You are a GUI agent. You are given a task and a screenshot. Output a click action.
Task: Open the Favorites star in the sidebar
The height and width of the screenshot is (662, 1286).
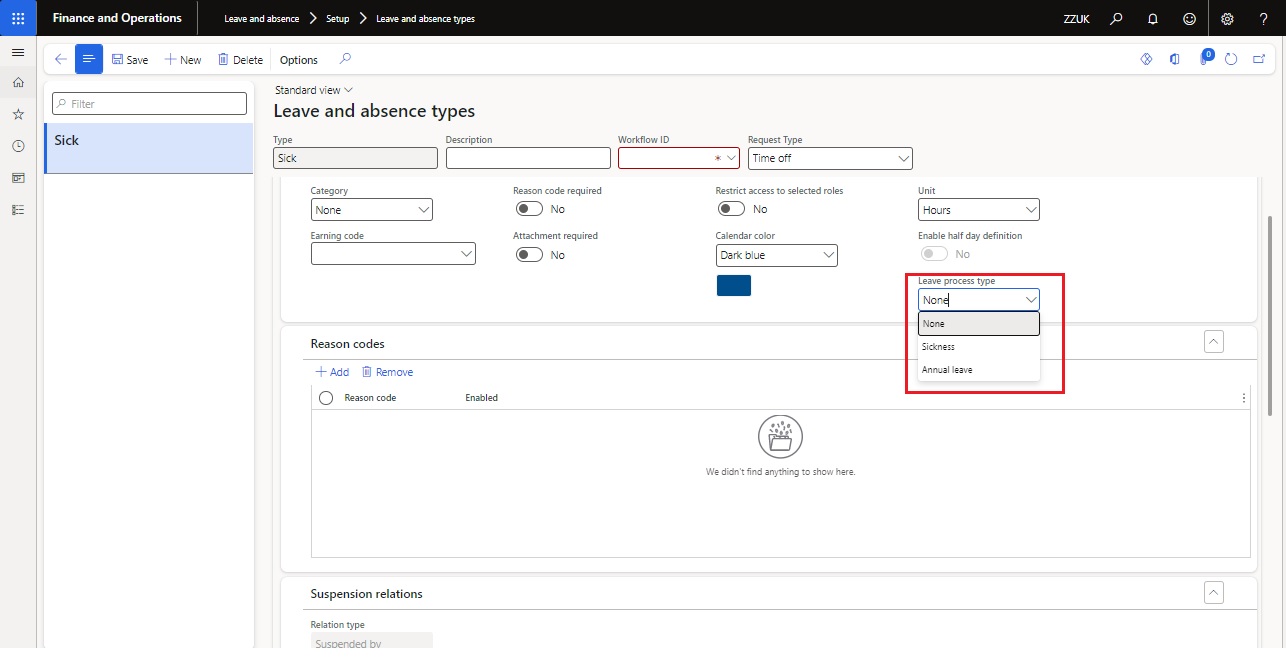[18, 114]
